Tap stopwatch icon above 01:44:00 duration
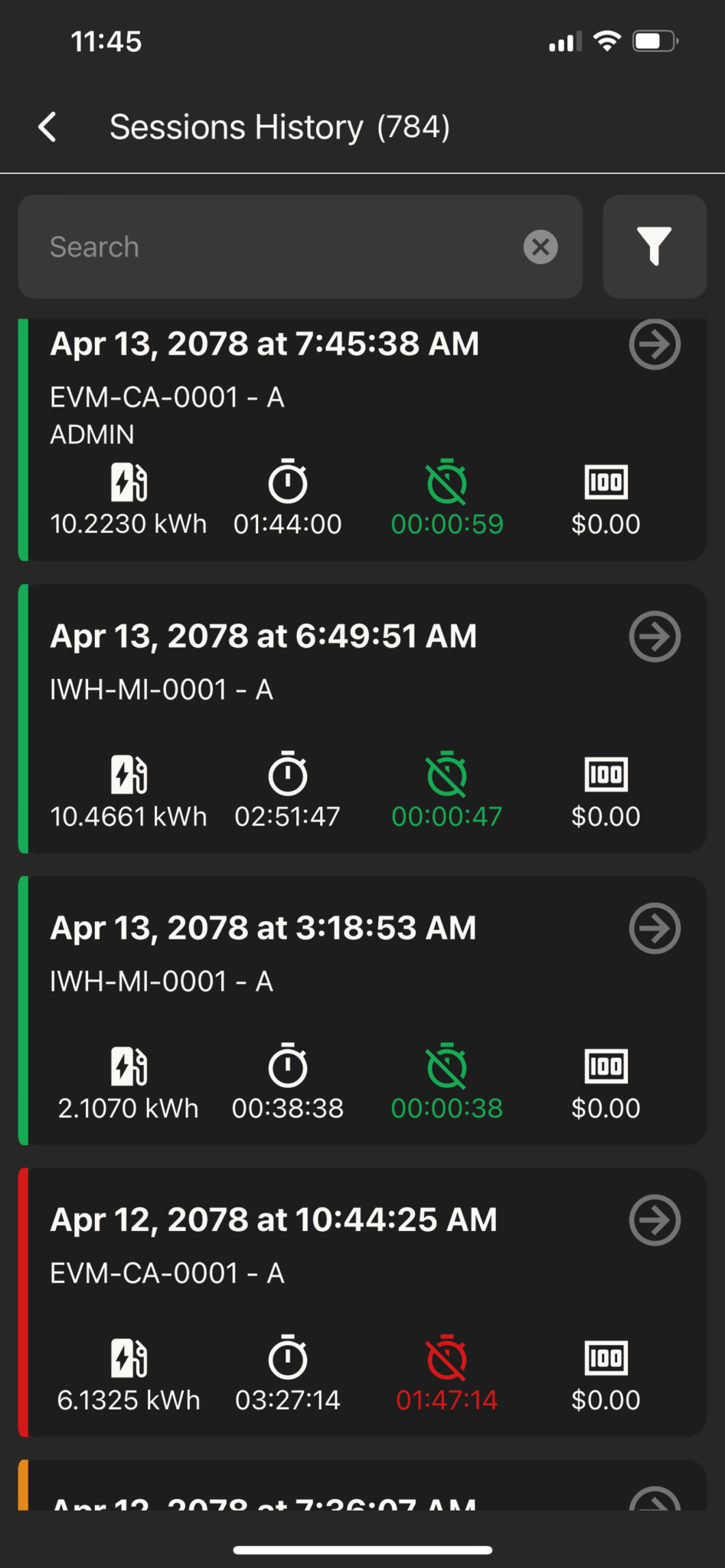Viewport: 725px width, 1568px height. pyautogui.click(x=288, y=482)
